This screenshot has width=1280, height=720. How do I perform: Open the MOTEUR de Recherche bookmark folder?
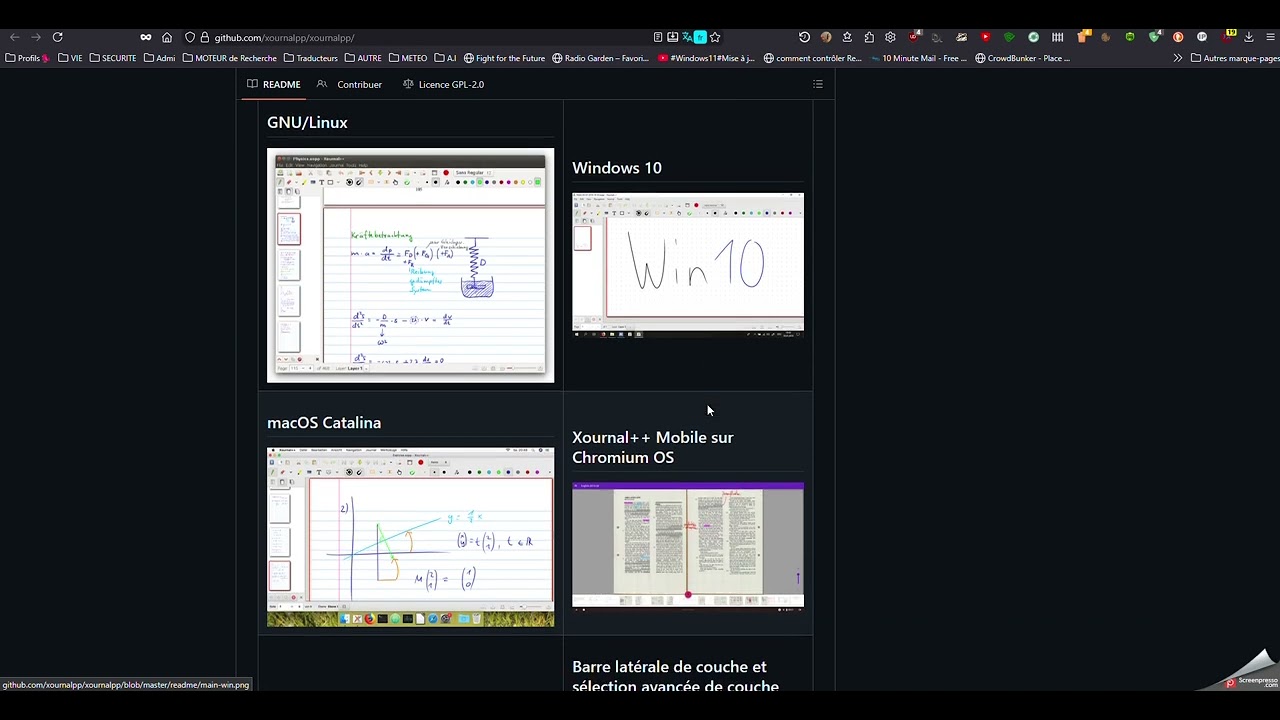click(x=230, y=58)
